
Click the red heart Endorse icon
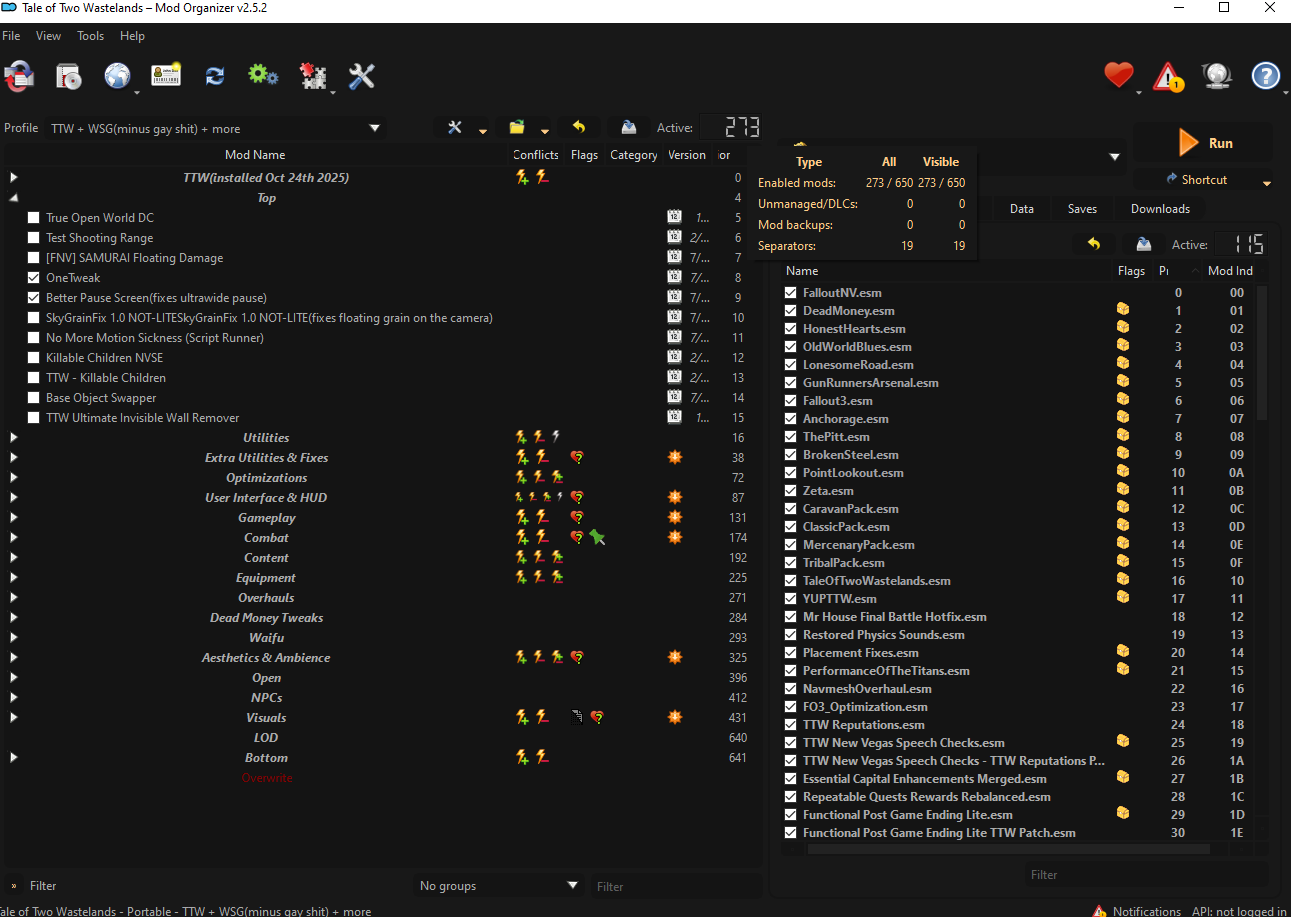(x=1118, y=76)
